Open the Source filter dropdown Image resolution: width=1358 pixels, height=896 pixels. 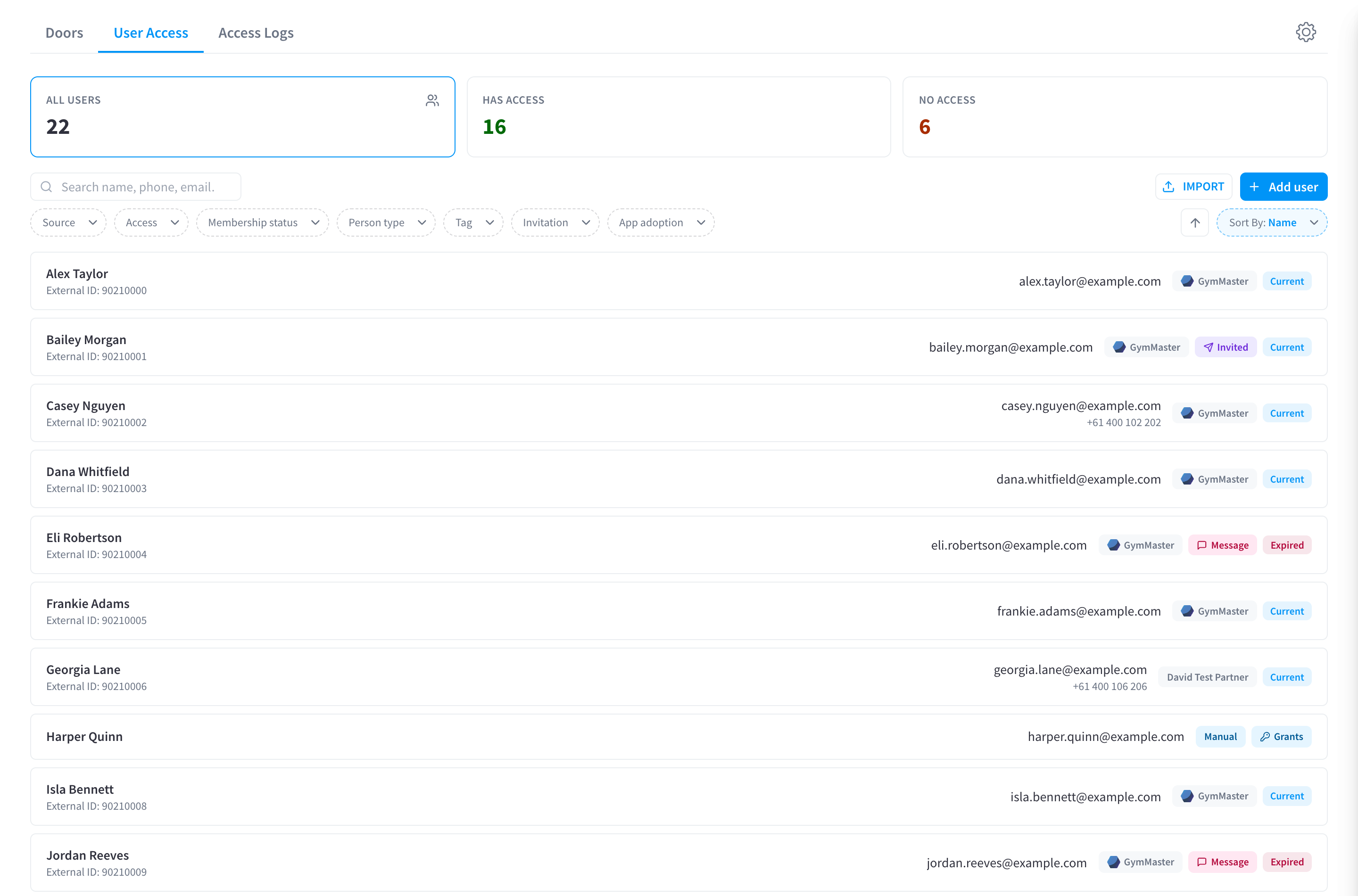coord(68,222)
